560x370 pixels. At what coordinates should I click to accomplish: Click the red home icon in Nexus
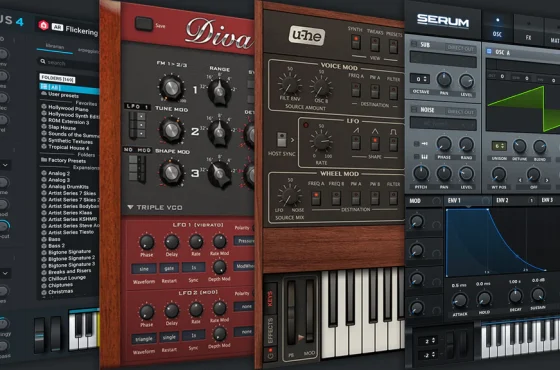44,26
